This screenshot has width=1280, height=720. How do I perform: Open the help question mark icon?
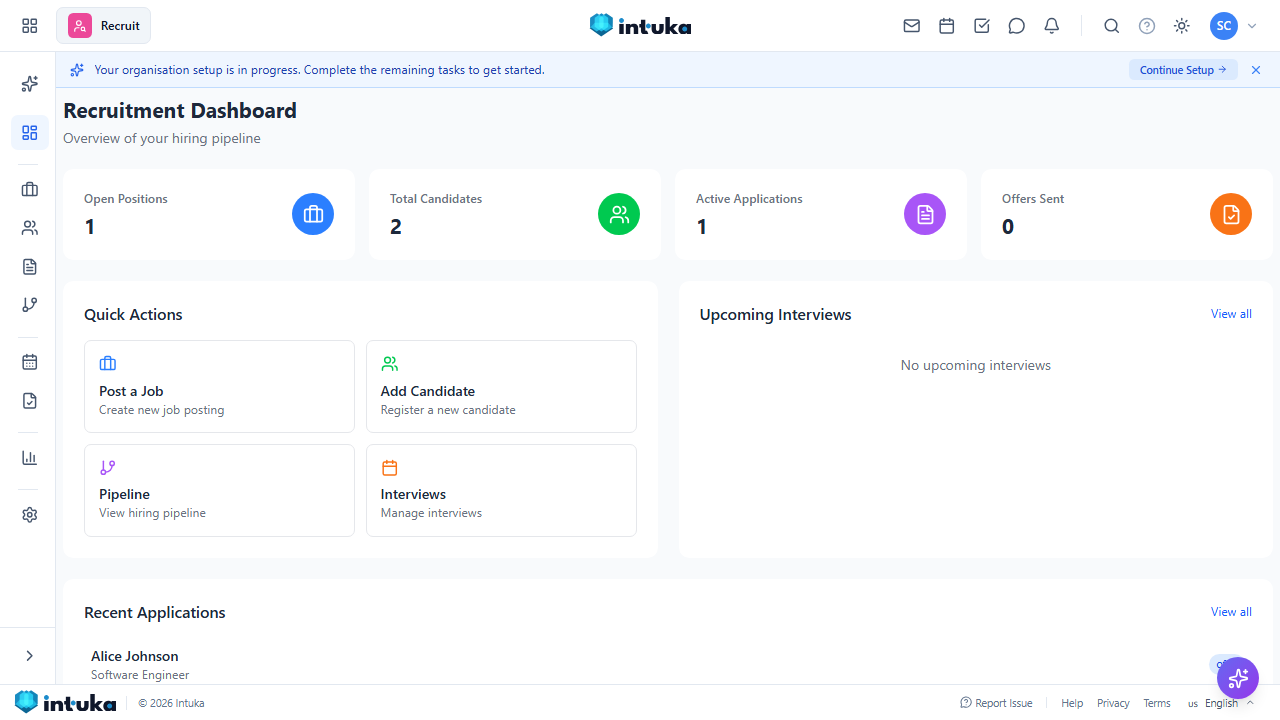(x=1147, y=26)
